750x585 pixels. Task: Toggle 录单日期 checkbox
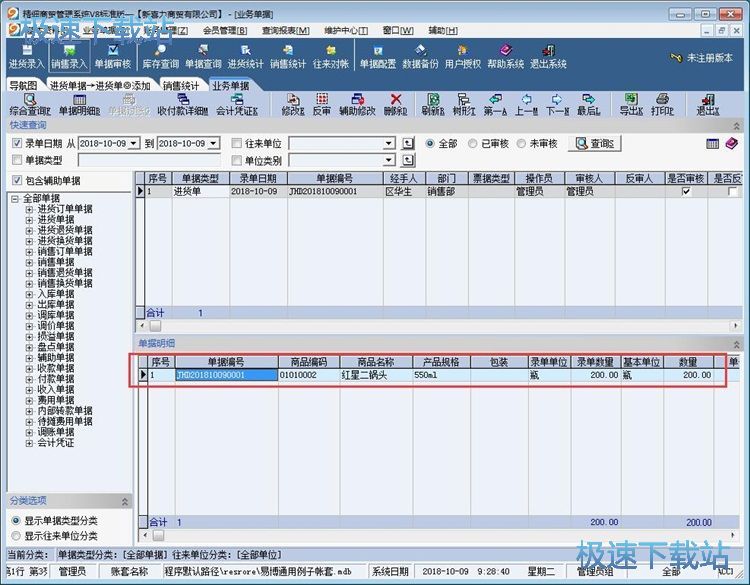17,143
